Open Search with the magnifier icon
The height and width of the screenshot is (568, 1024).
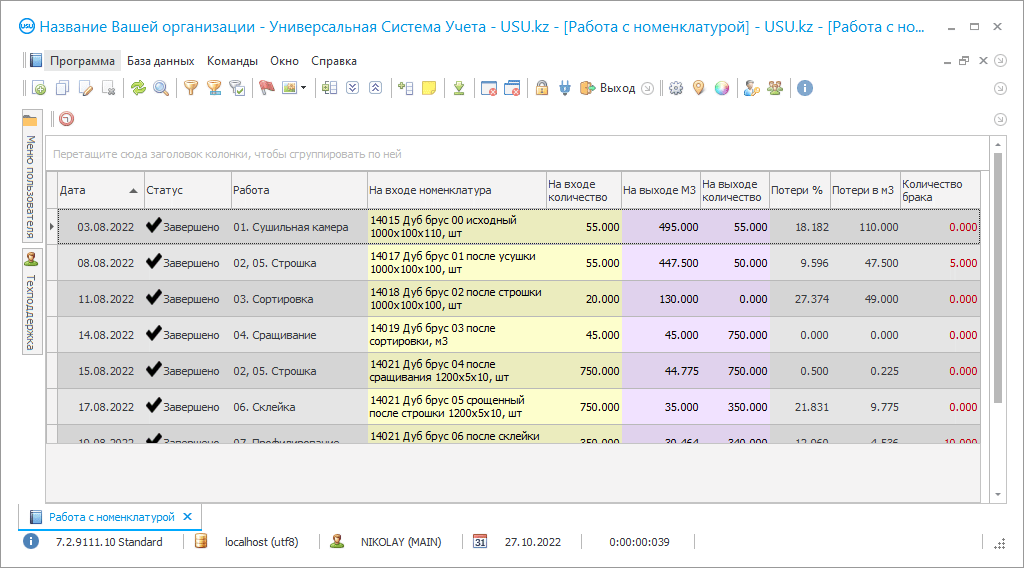point(161,88)
